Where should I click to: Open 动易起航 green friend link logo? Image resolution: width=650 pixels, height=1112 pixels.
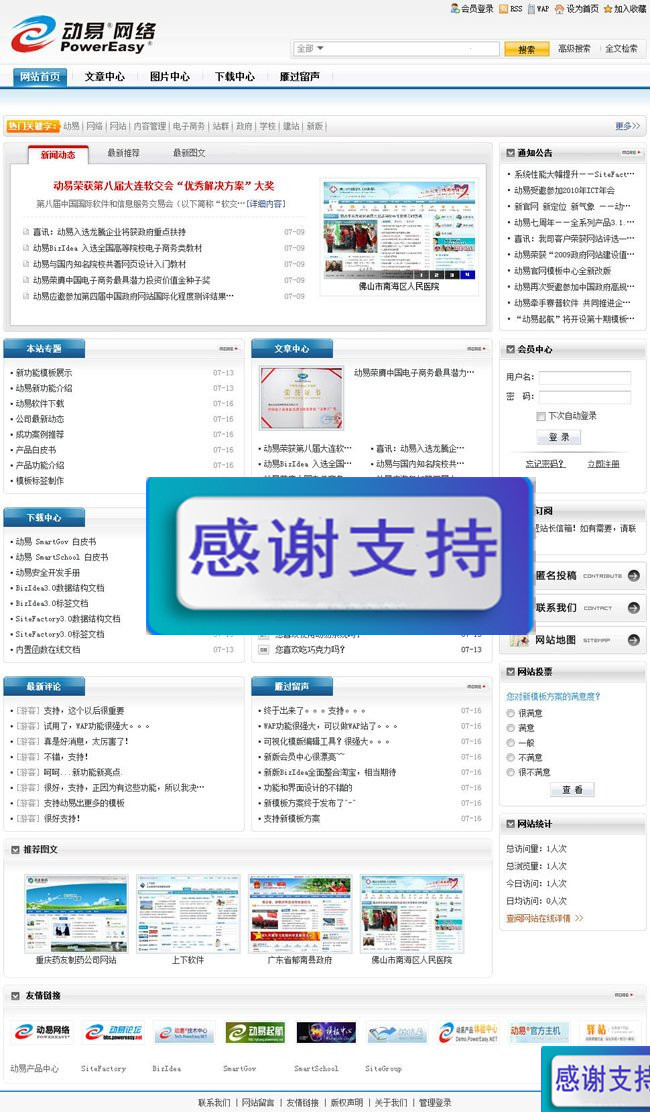click(255, 1032)
